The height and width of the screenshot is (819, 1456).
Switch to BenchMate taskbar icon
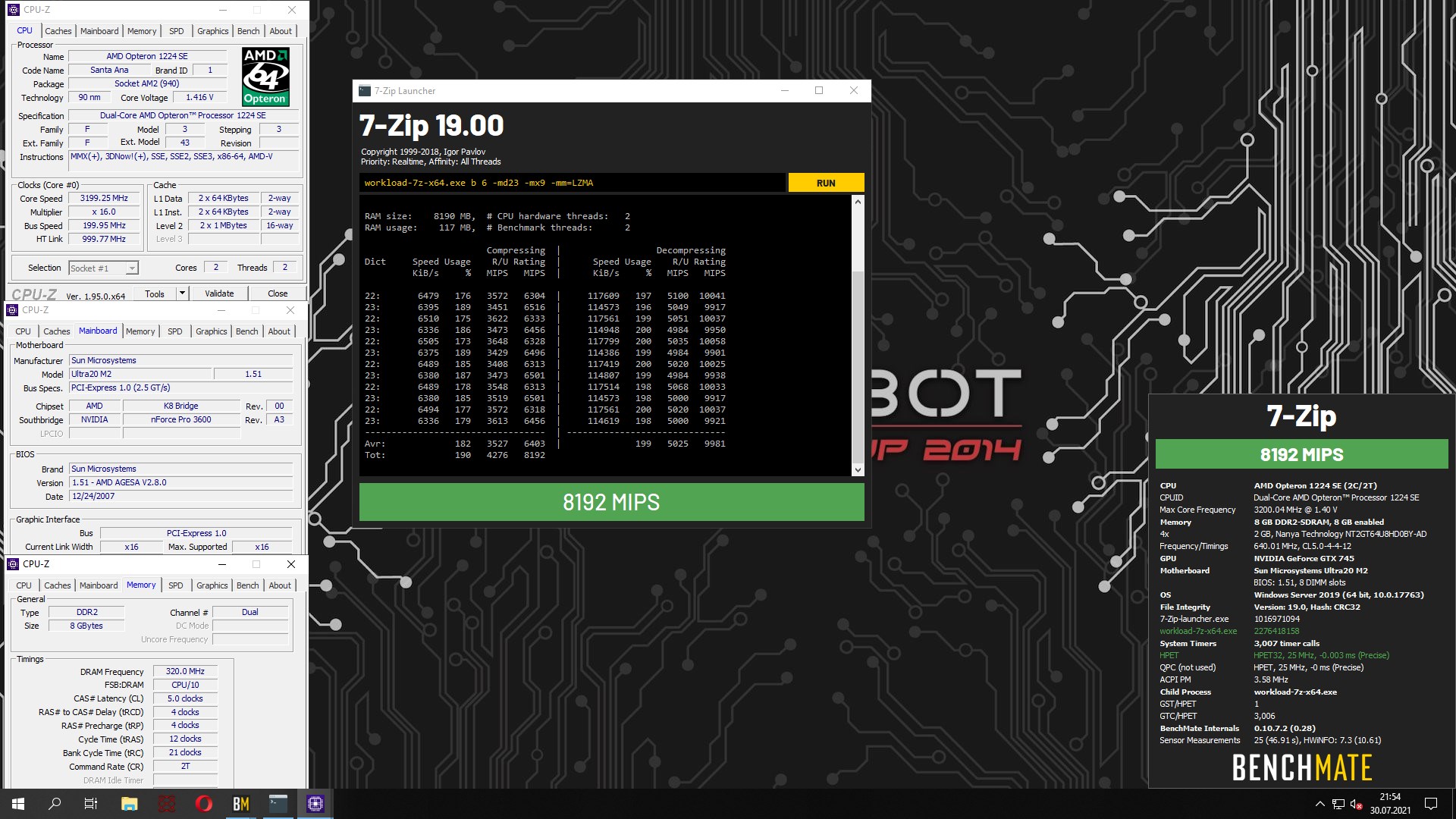pyautogui.click(x=241, y=804)
